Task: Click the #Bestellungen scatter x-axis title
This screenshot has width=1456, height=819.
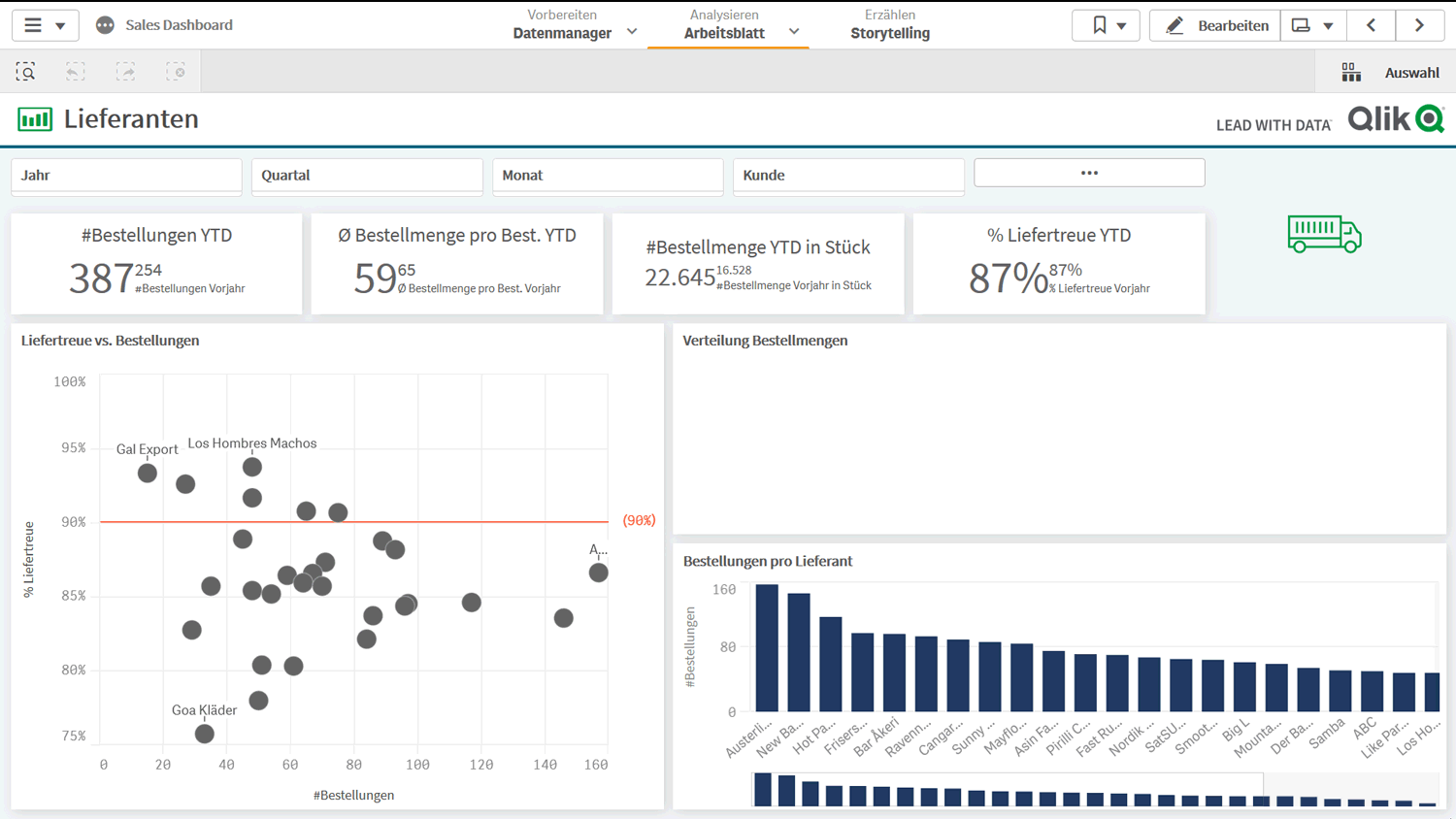Action: [353, 796]
